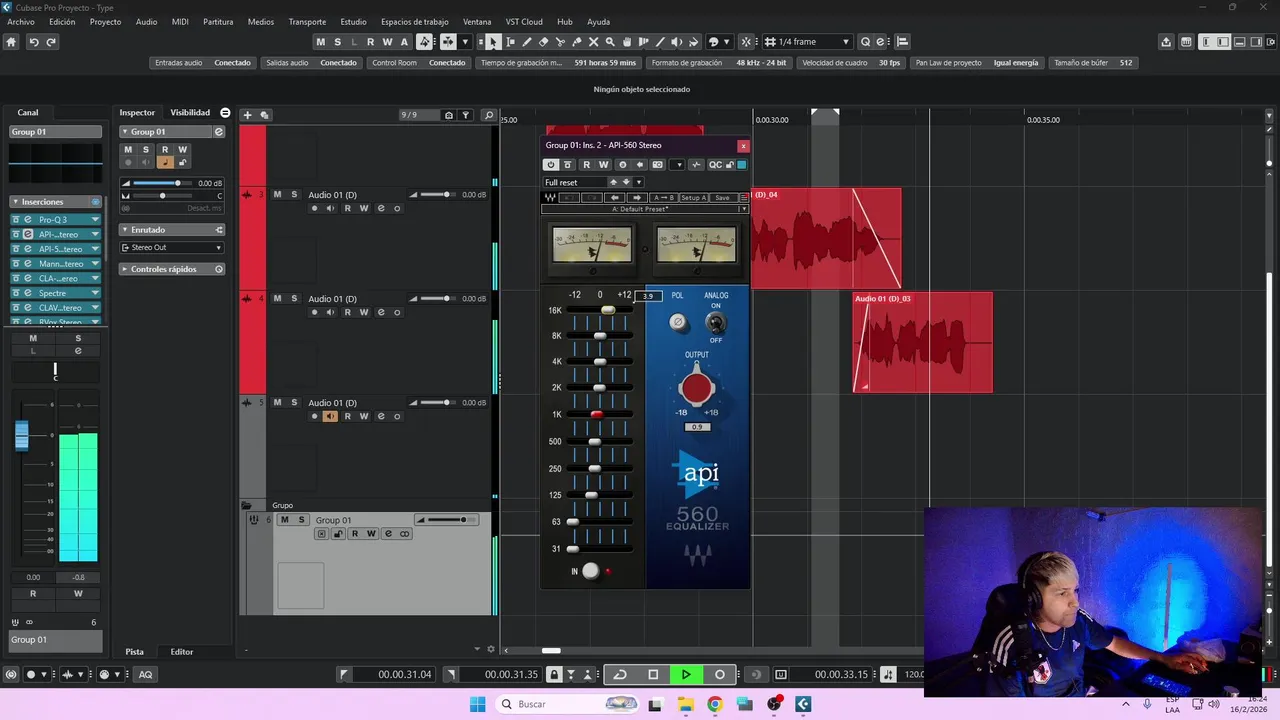Pick the Erase tool in toolbar
Viewport: 1280px width, 720px height.
[x=543, y=42]
